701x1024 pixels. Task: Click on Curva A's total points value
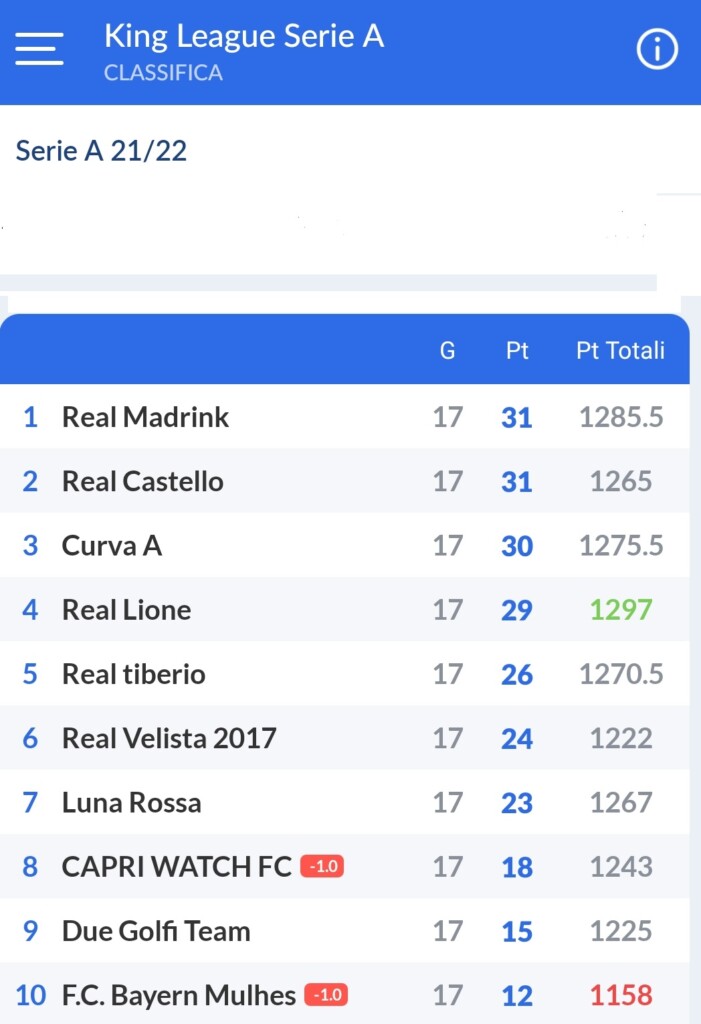[621, 545]
